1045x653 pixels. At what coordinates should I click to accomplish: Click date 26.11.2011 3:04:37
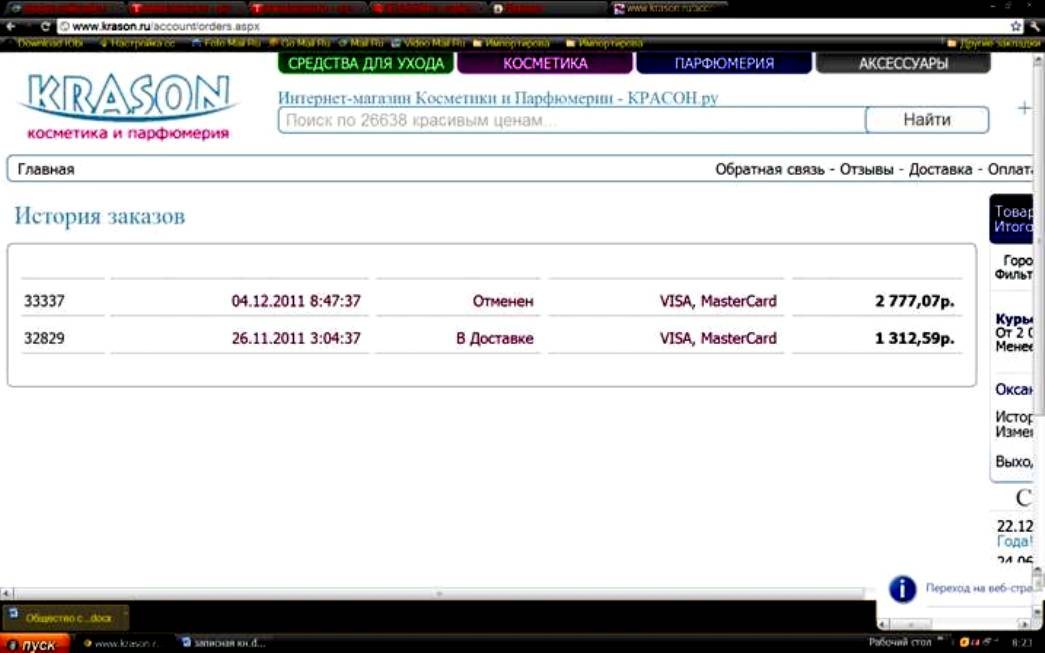pyautogui.click(x=296, y=338)
